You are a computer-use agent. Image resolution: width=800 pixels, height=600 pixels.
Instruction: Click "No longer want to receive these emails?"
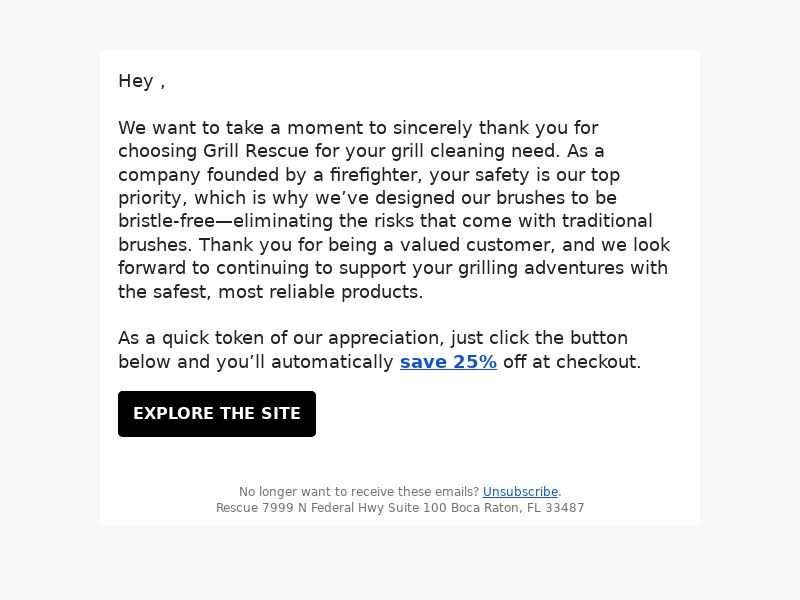point(359,491)
